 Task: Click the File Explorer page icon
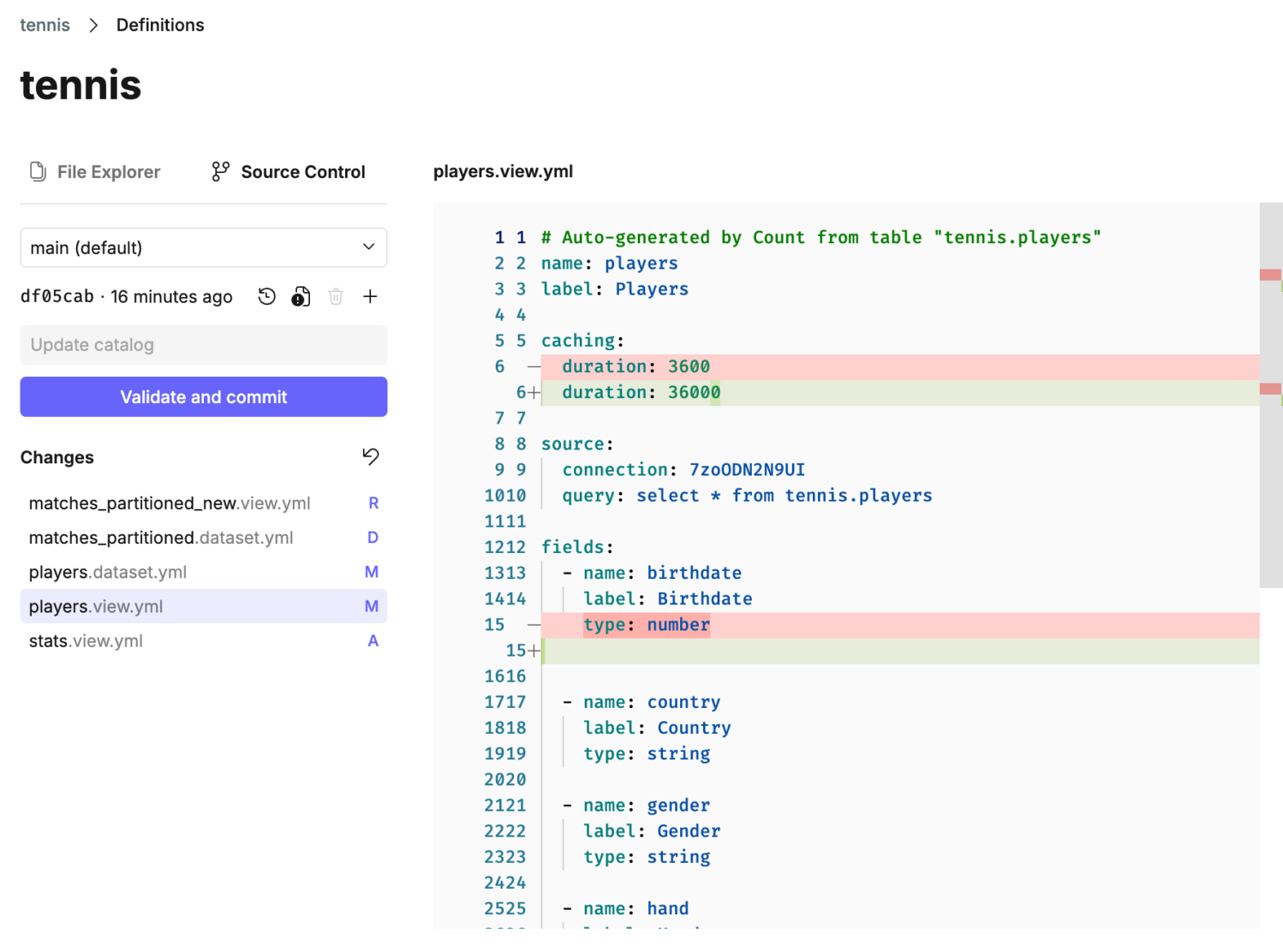pyautogui.click(x=38, y=171)
